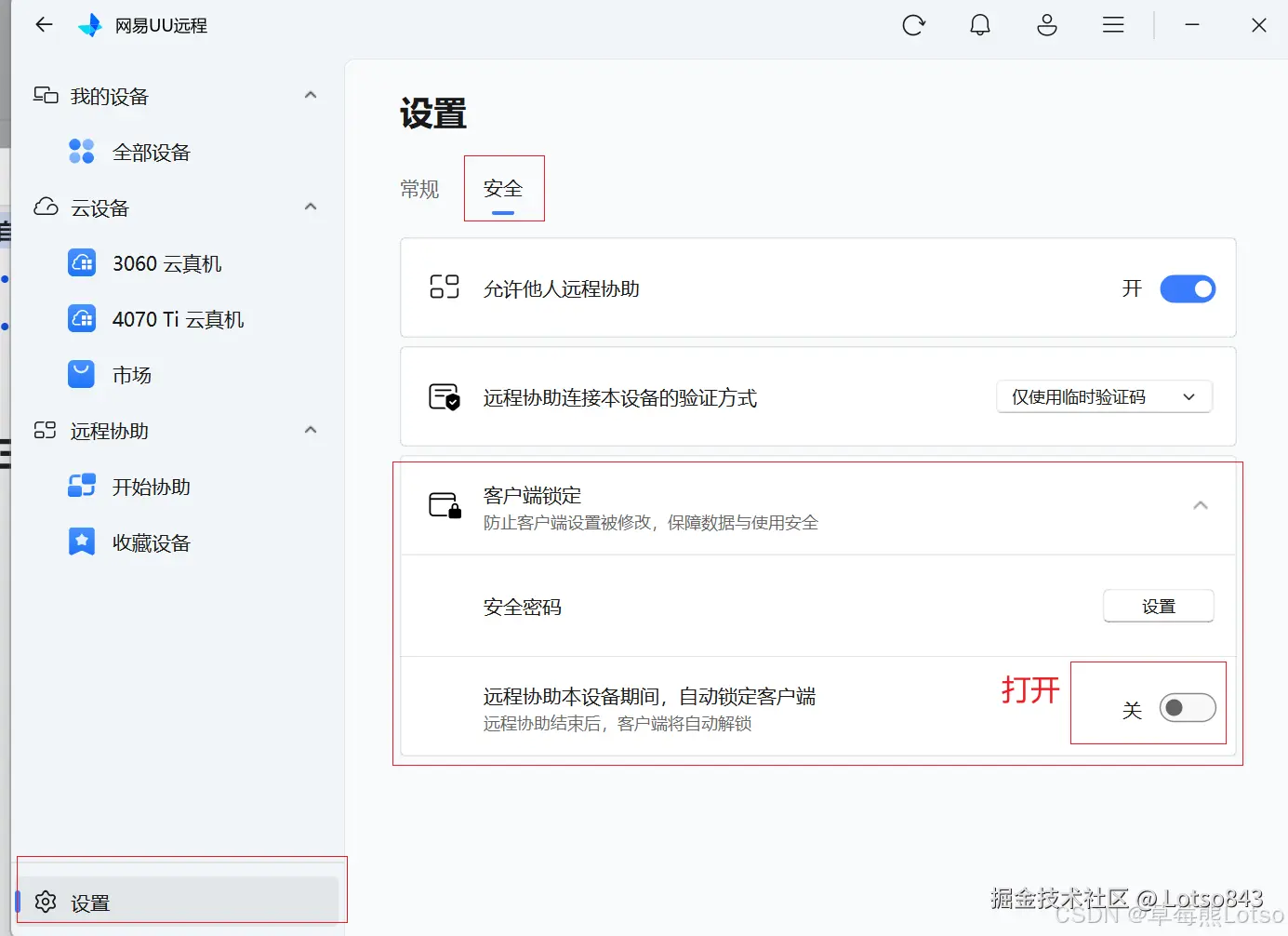This screenshot has height=936, width=1288.
Task: Click 设置 button next to 安全密码
Action: click(1158, 606)
